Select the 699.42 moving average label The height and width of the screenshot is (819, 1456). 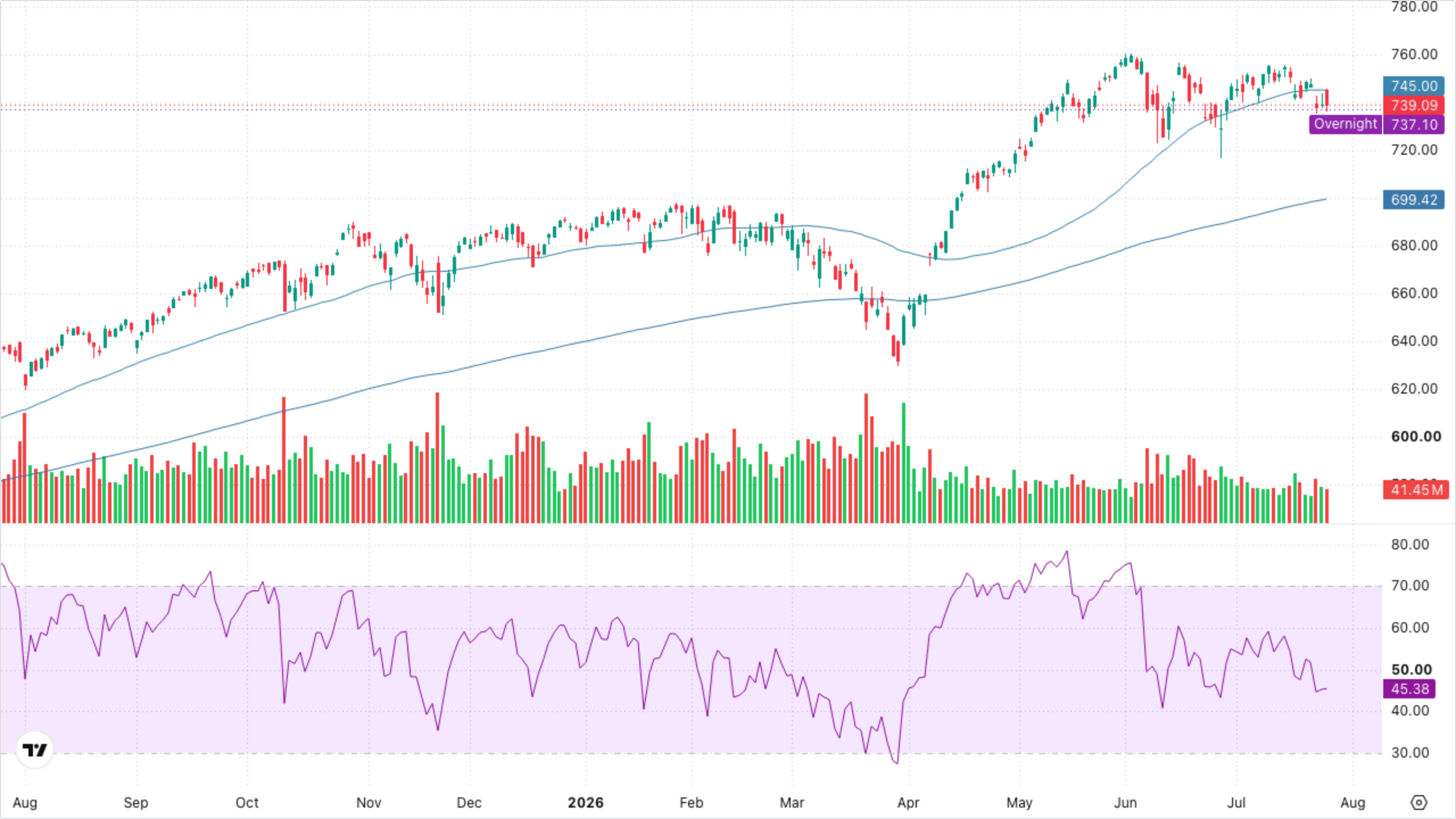[x=1413, y=200]
